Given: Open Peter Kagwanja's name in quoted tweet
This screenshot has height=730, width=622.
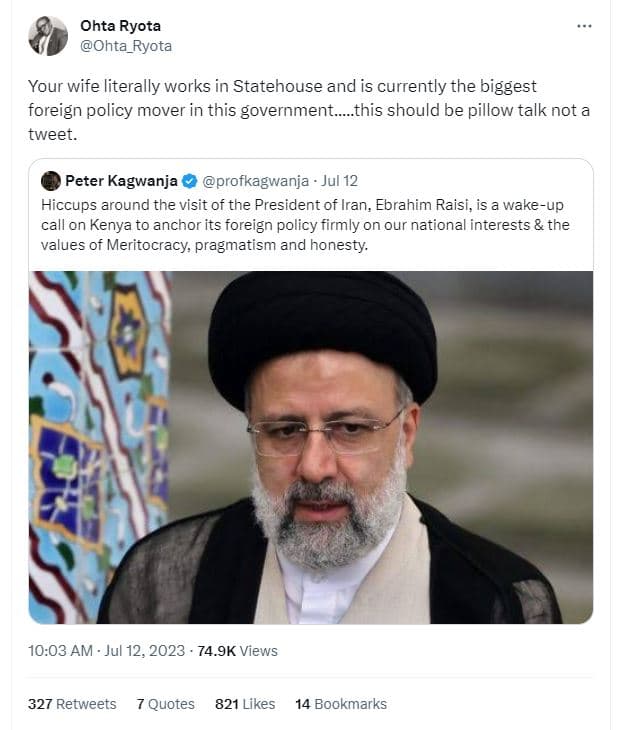Looking at the screenshot, I should tap(121, 181).
